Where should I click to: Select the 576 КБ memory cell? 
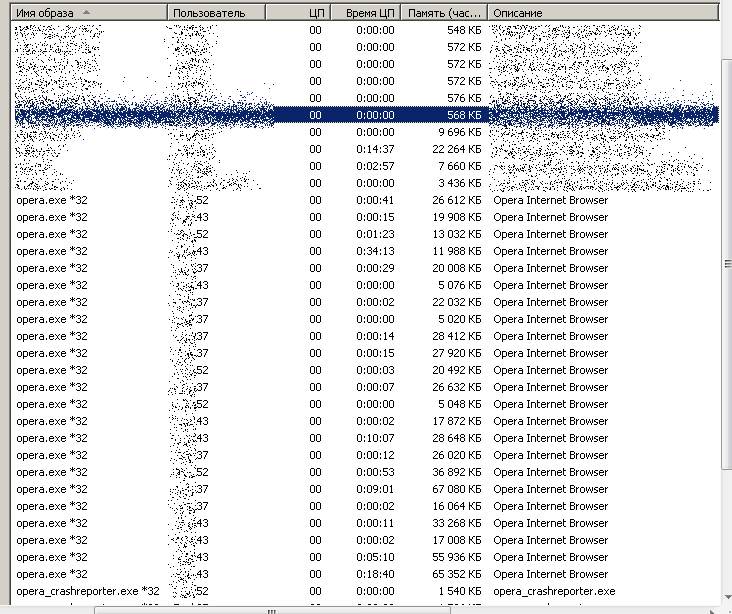464,98
